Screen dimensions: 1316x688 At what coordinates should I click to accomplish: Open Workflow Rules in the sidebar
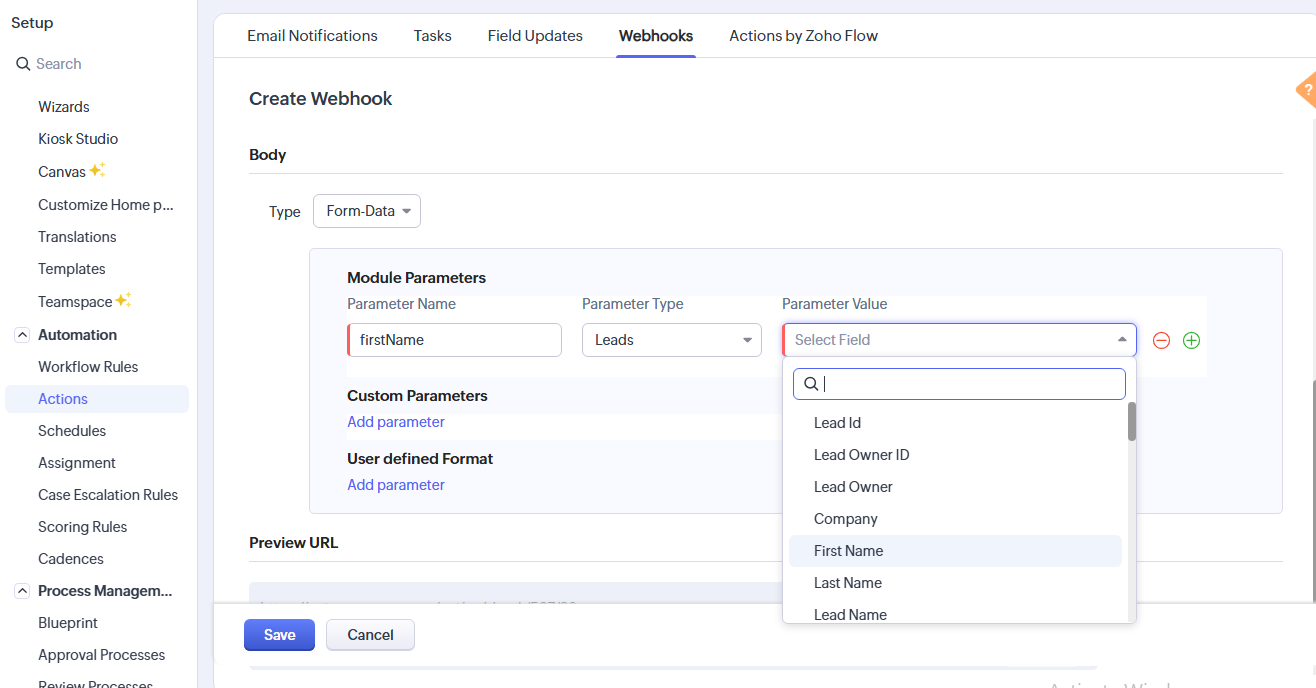point(88,367)
